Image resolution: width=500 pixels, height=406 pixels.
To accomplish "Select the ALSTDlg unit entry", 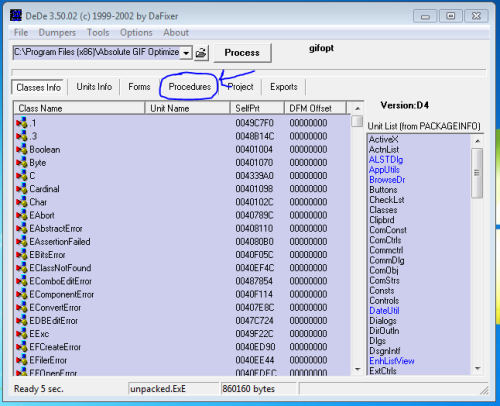I will coord(386,160).
